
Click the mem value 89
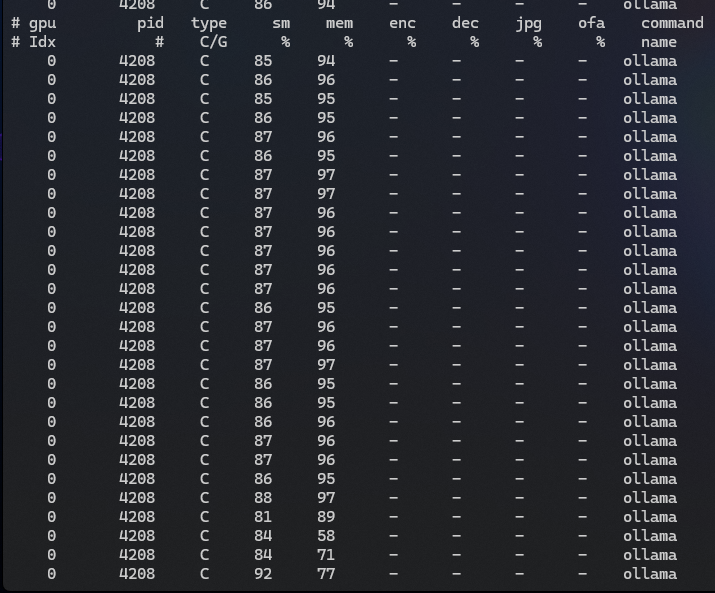(326, 517)
